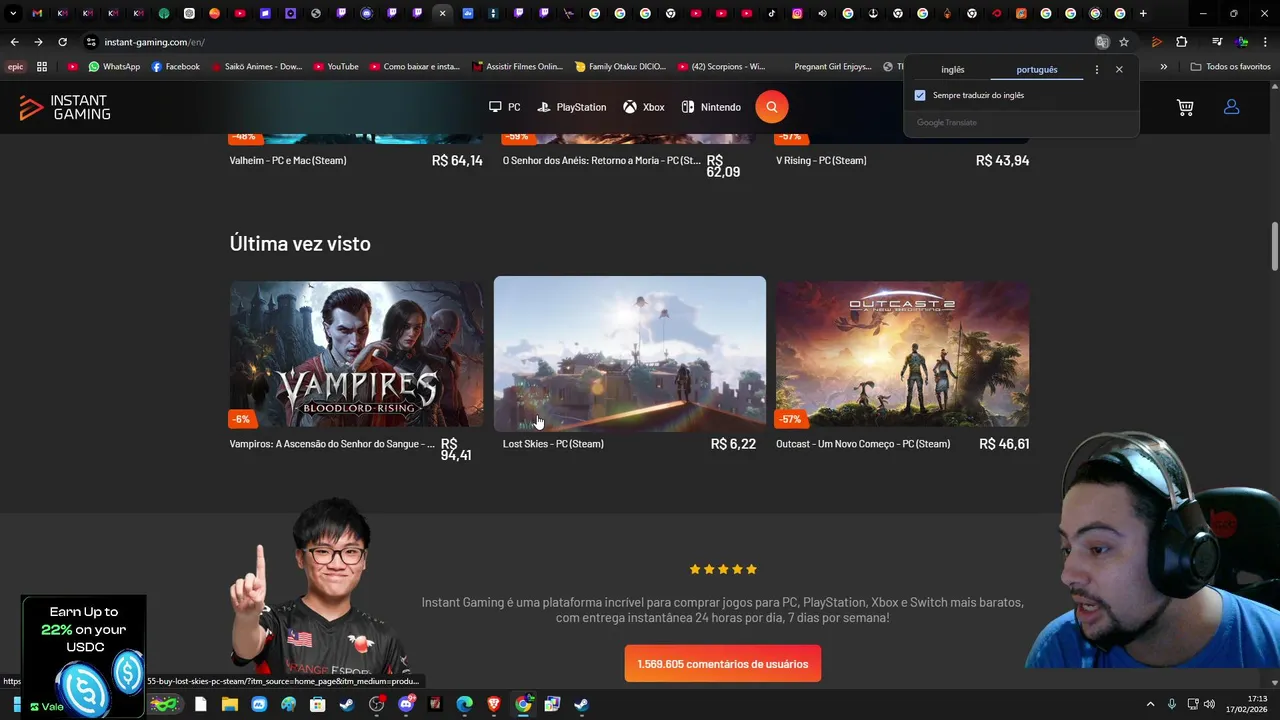Toggle Sempre traduzir do inglês checkbox

[920, 95]
